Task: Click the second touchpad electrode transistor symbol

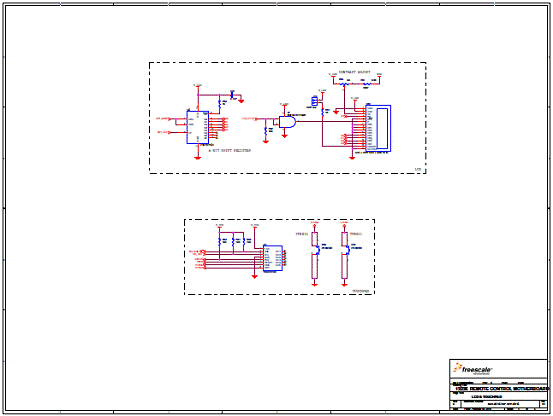Action: 347,250
